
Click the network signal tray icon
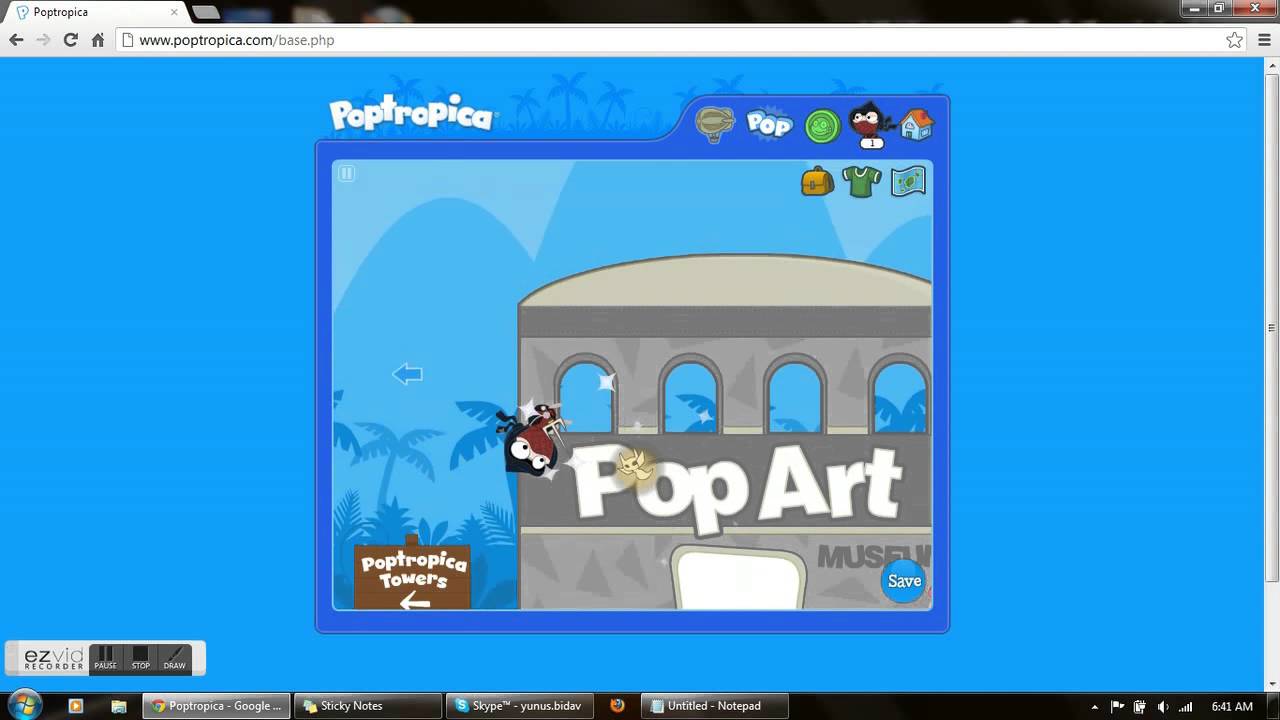pyautogui.click(x=1186, y=707)
